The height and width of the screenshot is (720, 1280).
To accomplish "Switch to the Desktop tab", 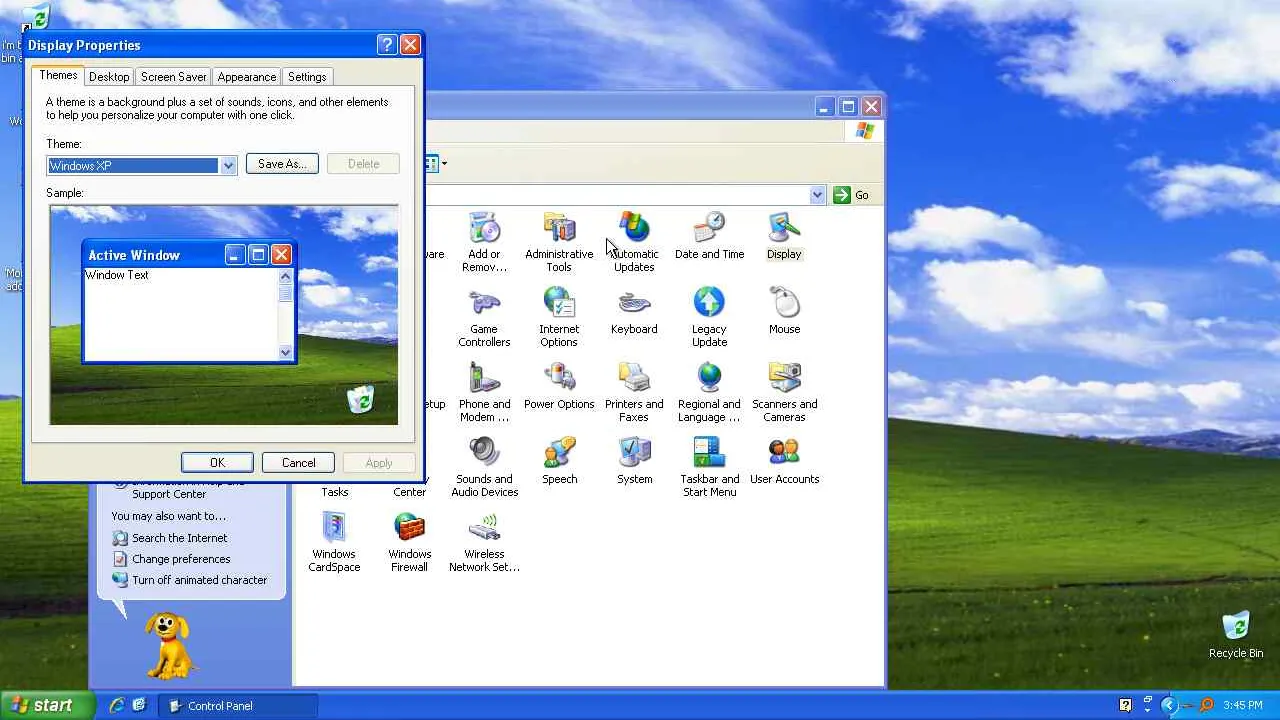I will [109, 77].
